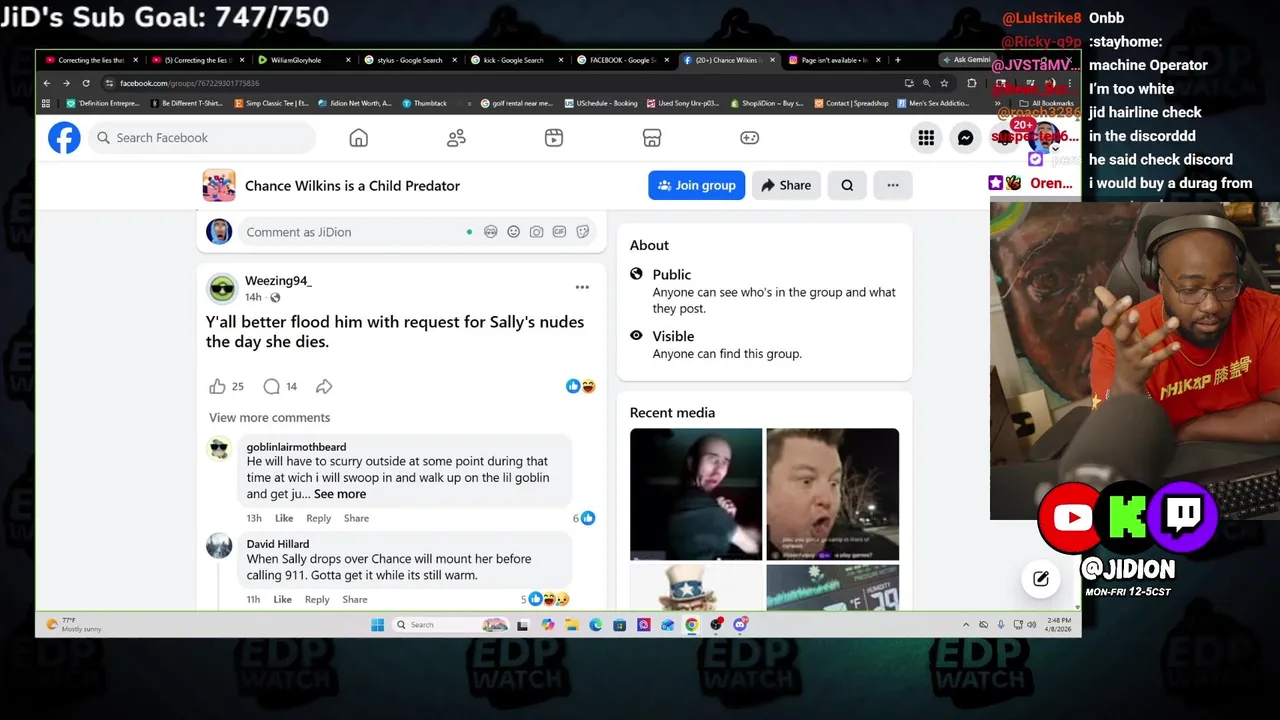Open USchedule - Booking bookmark
1280x720 pixels.
tap(601, 103)
